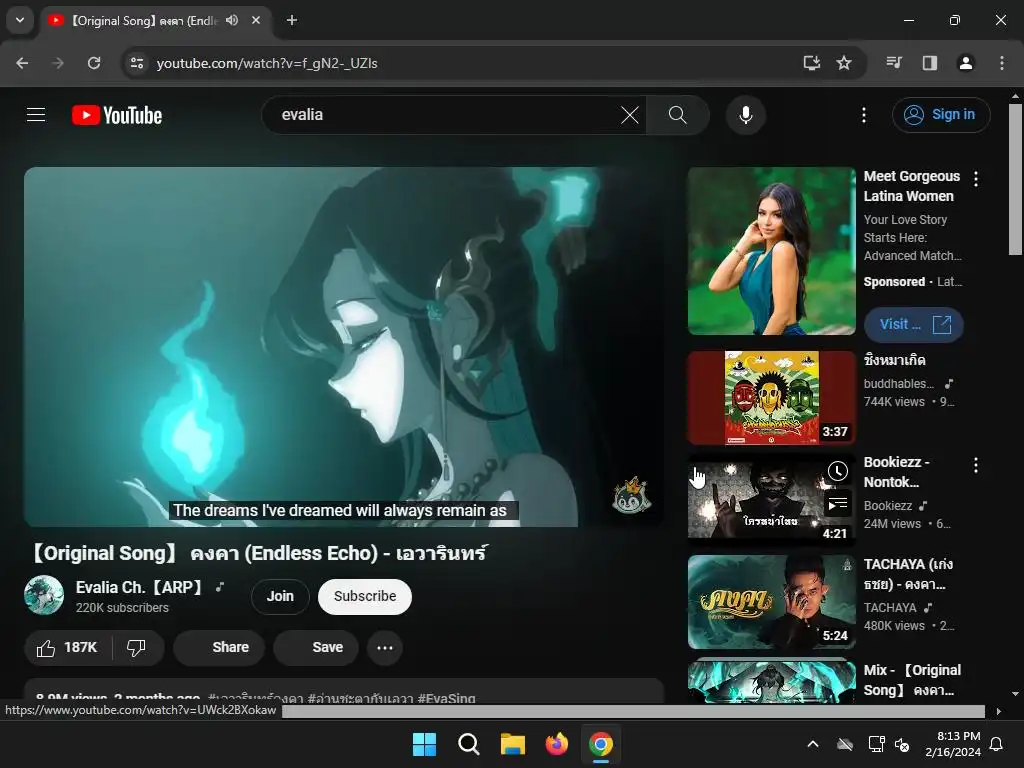Image resolution: width=1024 pixels, height=768 pixels.
Task: Launch Firefox from taskbar
Action: [x=556, y=744]
